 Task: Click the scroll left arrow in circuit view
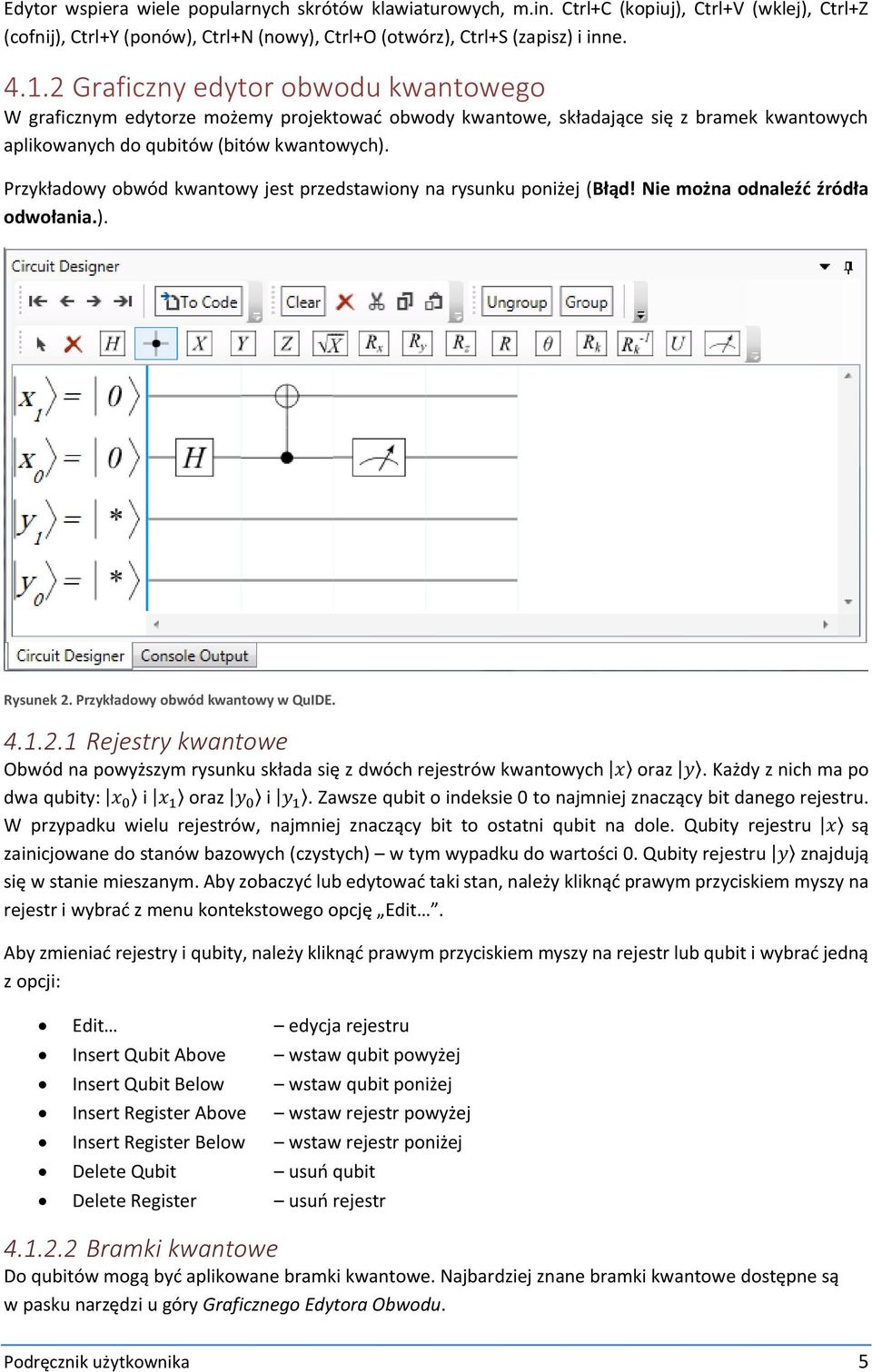click(156, 625)
